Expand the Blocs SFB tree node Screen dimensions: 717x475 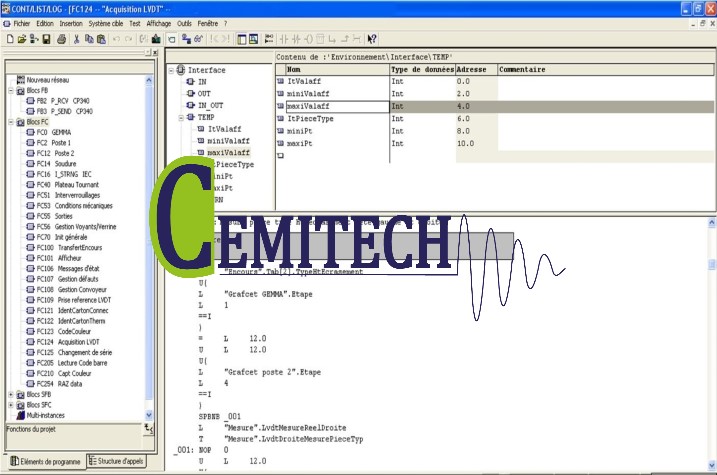tap(11, 395)
